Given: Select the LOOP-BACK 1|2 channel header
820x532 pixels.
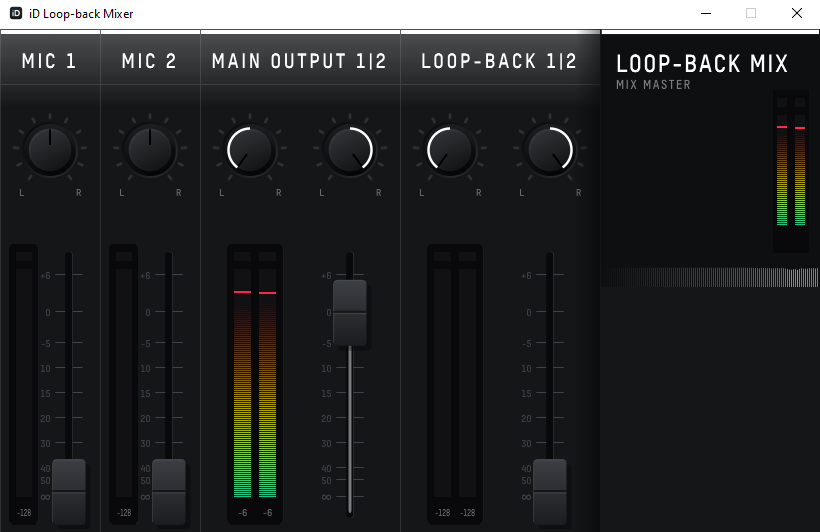Looking at the screenshot, I should click(500, 61).
